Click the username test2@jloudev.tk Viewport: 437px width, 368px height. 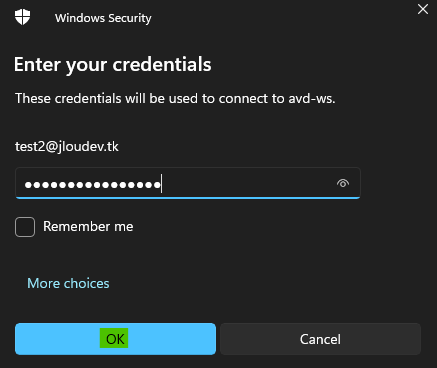67,147
